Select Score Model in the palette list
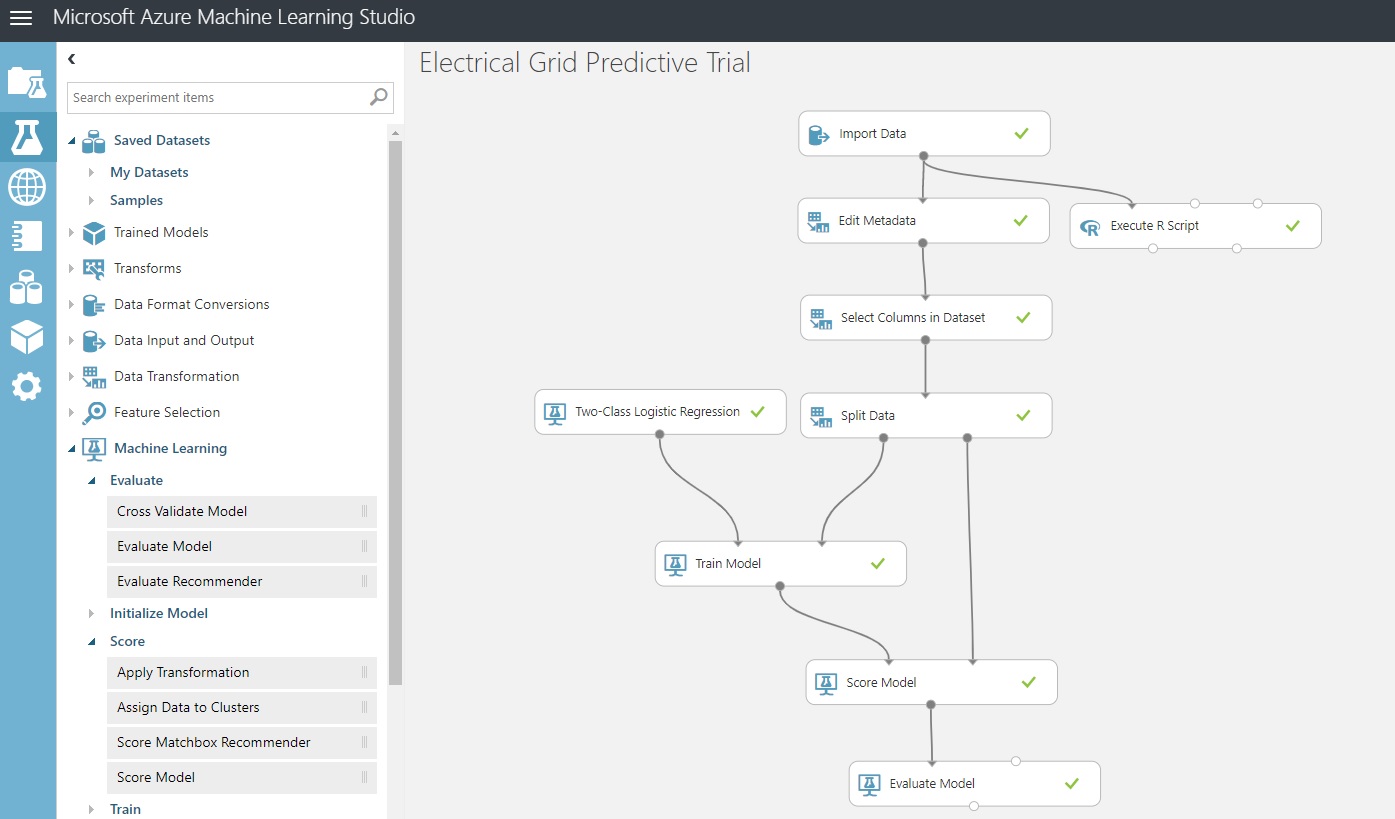The height and width of the screenshot is (819, 1395). point(242,778)
